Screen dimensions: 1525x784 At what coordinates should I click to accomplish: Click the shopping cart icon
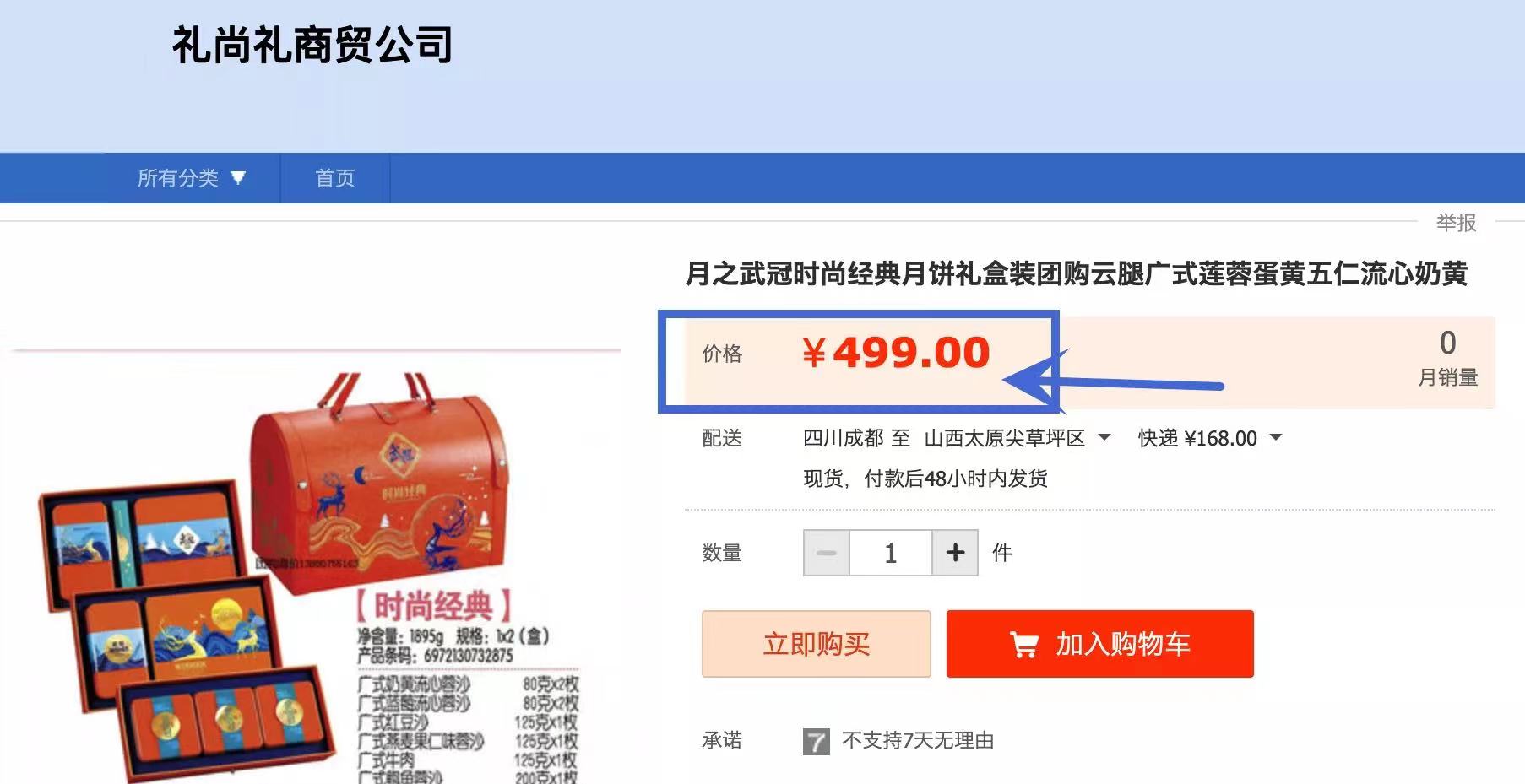click(1023, 645)
